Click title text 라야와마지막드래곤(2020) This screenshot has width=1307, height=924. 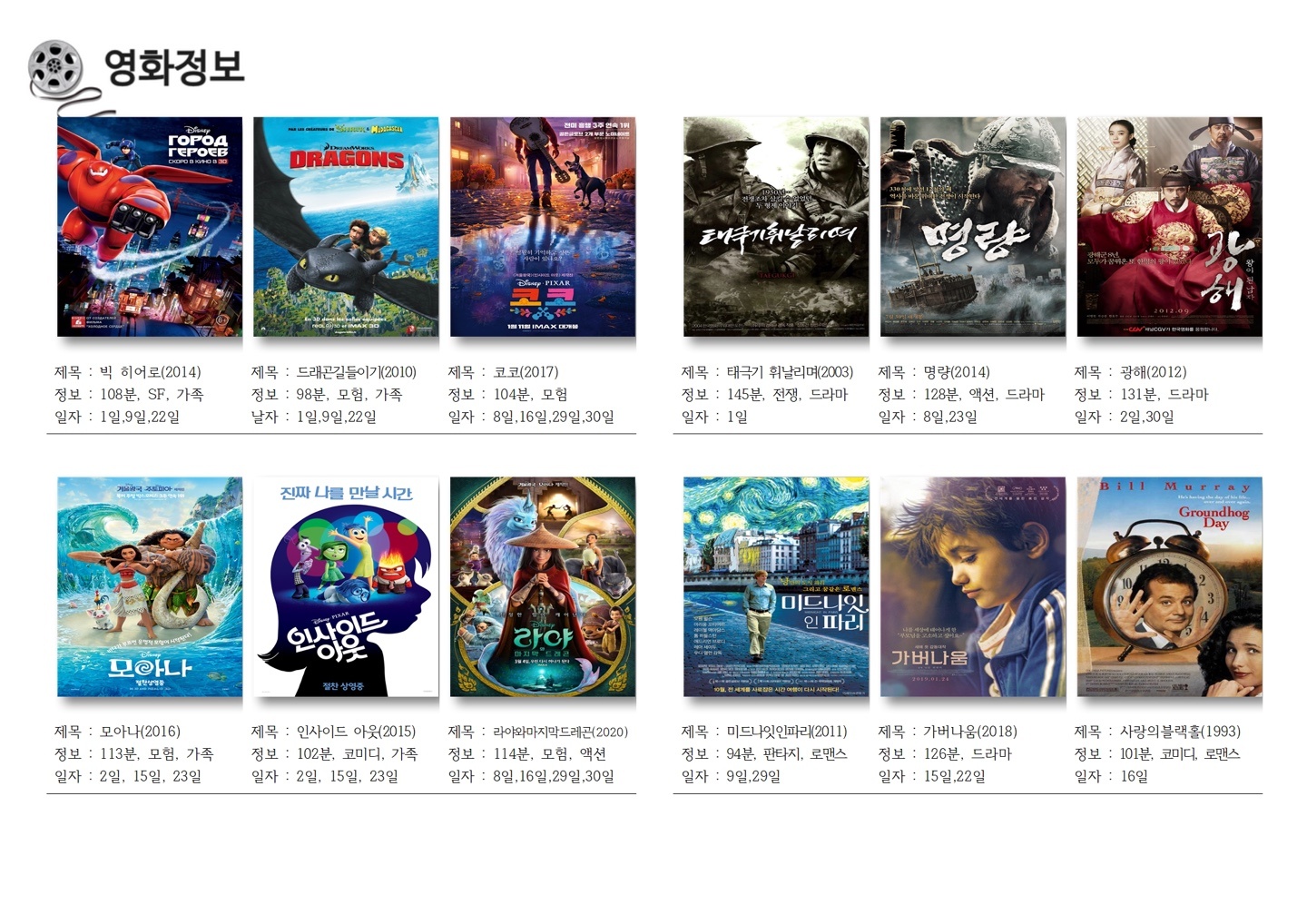561,732
